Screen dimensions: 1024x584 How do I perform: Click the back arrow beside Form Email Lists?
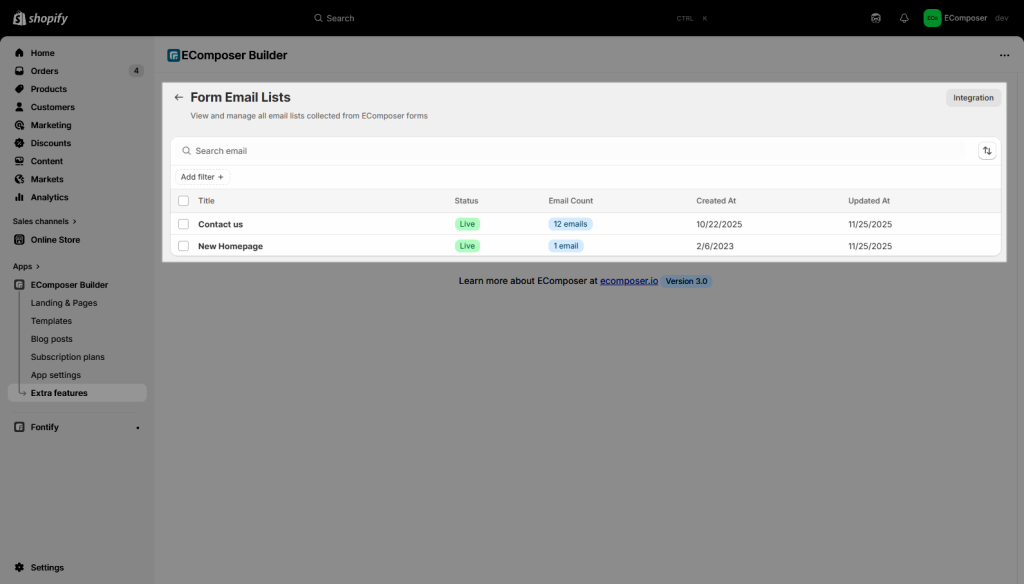click(x=179, y=98)
